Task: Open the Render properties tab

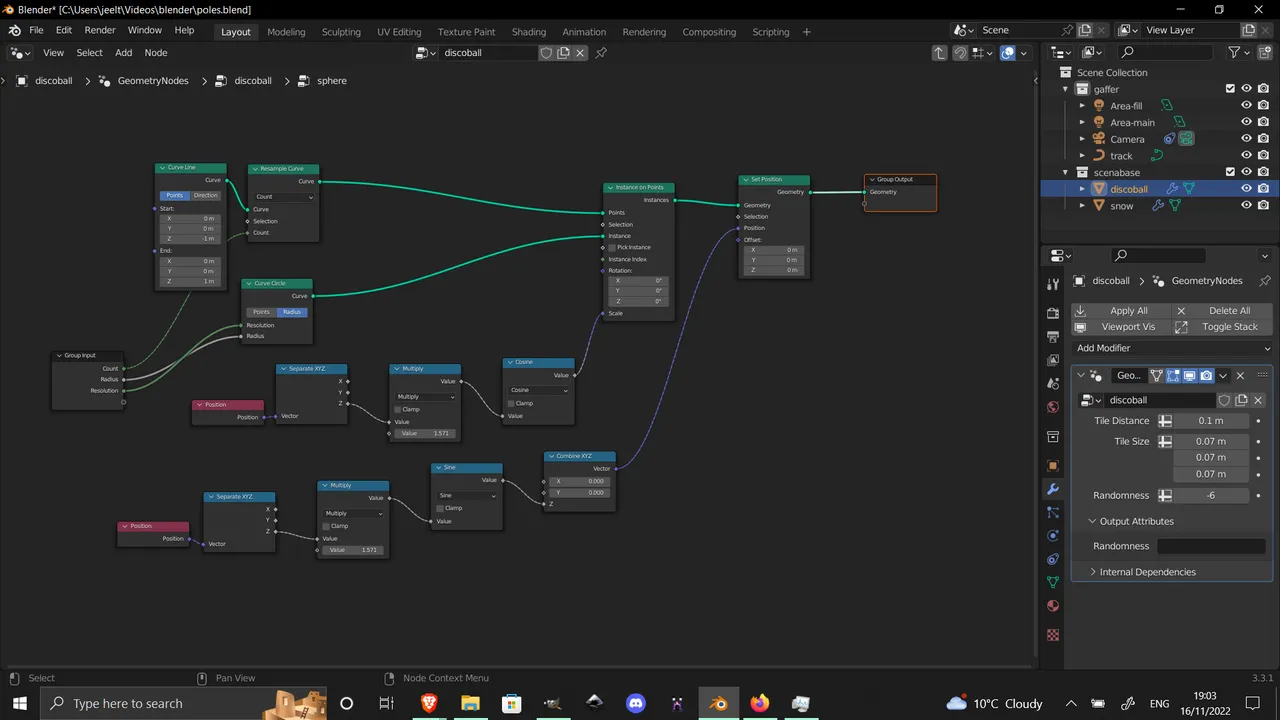Action: pos(1052,311)
